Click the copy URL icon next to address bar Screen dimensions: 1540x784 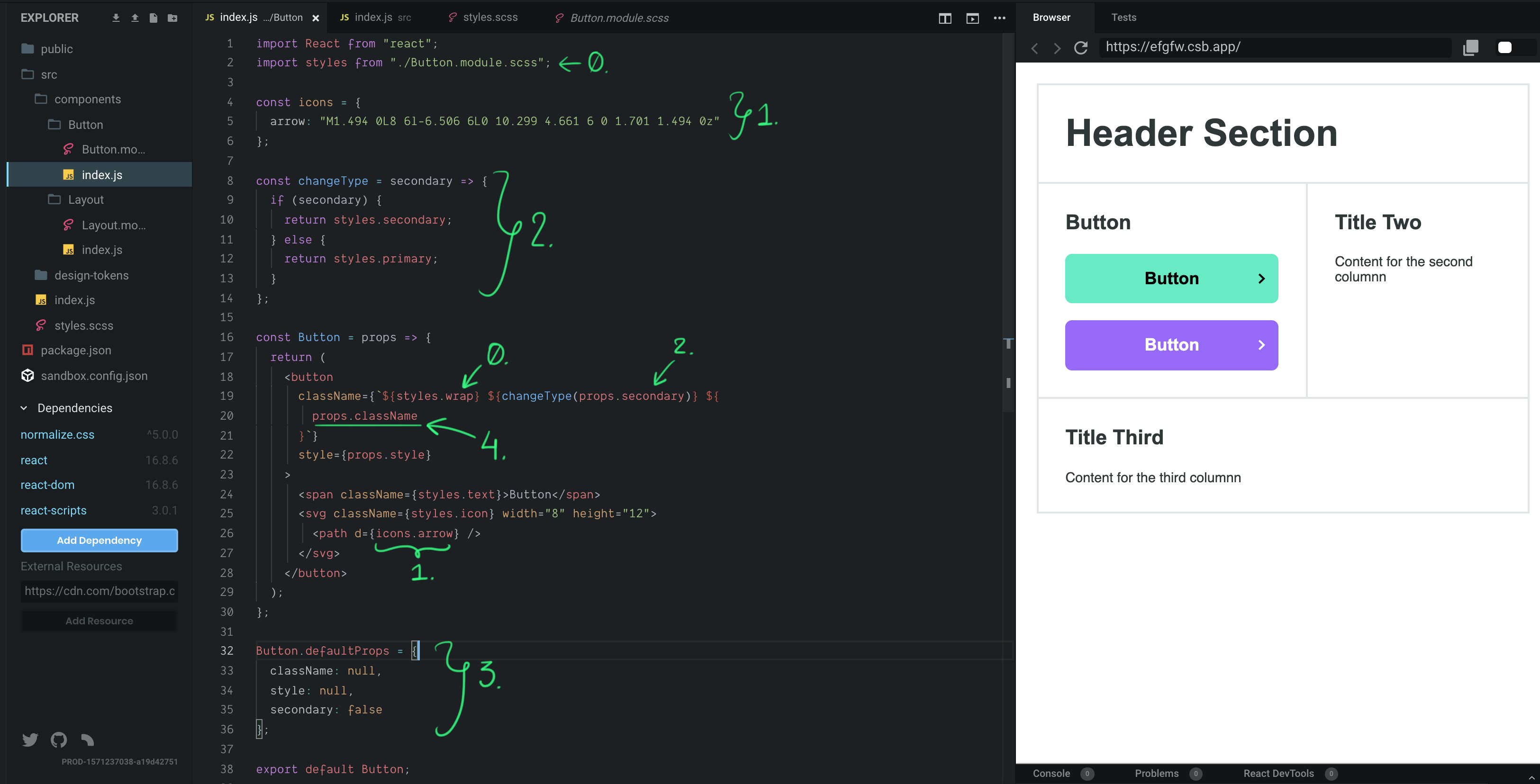tap(1471, 47)
